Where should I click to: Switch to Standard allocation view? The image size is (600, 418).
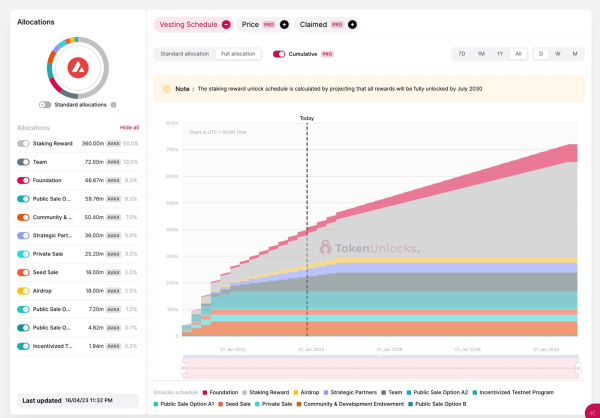pos(185,53)
